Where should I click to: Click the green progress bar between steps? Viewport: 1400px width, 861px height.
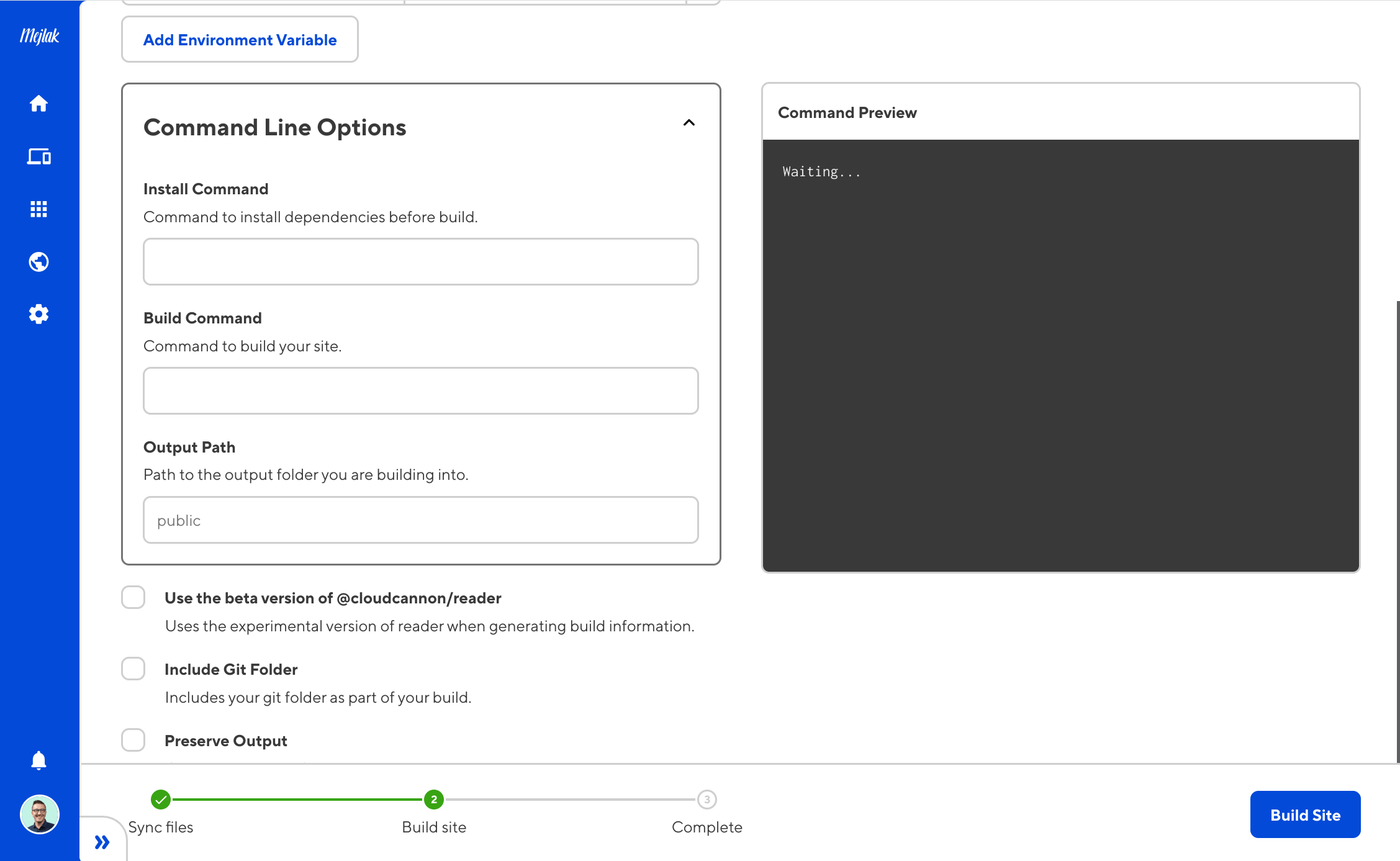(x=297, y=800)
